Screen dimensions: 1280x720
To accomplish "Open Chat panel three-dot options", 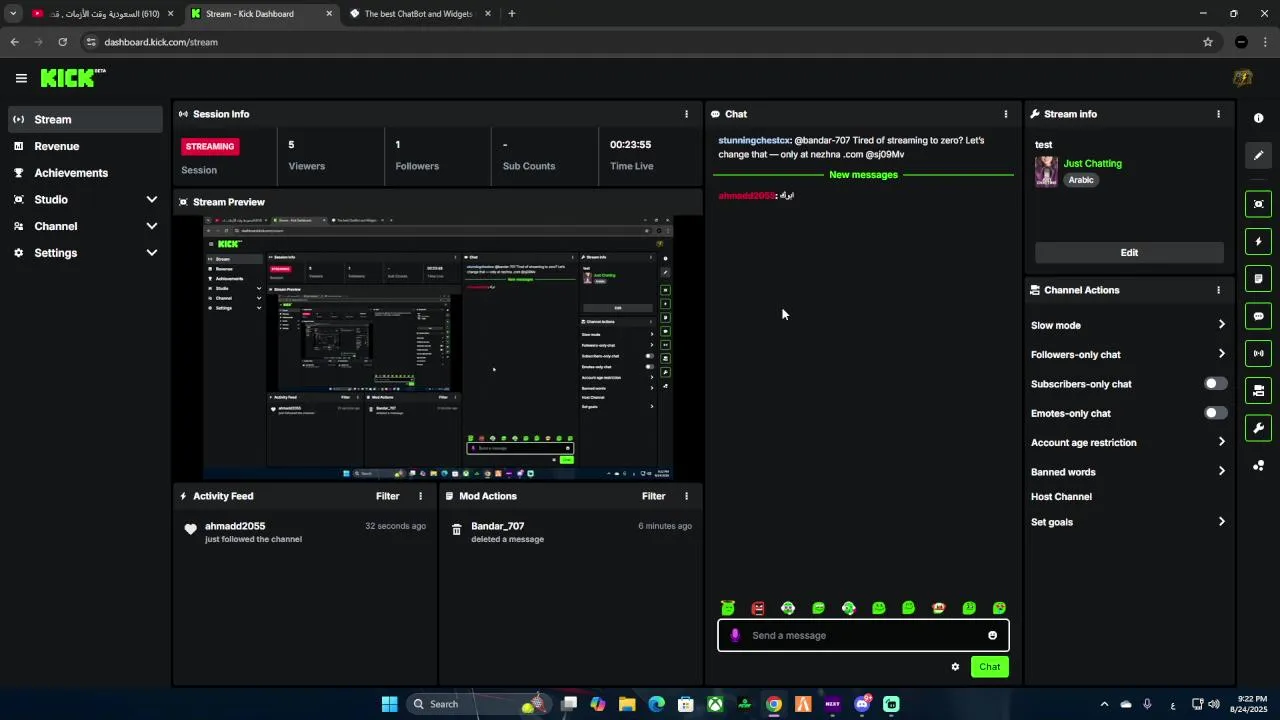I will click(x=1006, y=114).
